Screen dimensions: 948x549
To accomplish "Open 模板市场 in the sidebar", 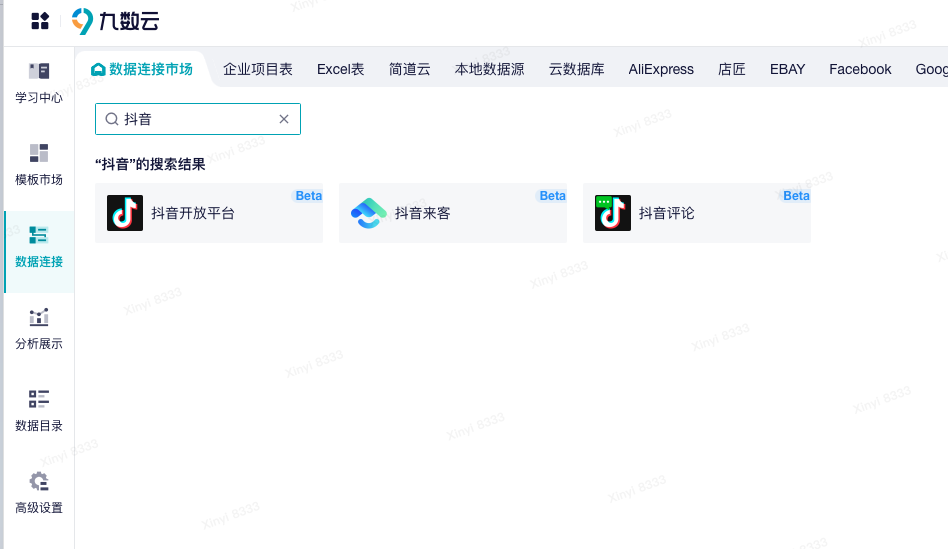I will tap(39, 165).
